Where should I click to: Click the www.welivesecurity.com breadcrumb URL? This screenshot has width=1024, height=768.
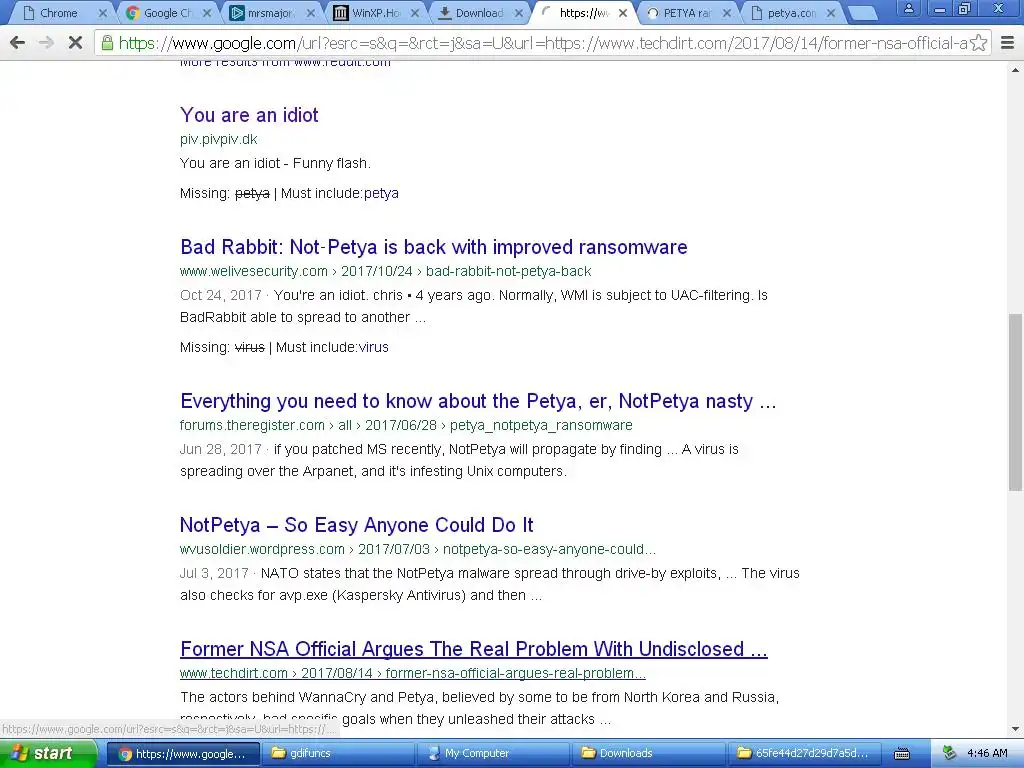pos(385,271)
